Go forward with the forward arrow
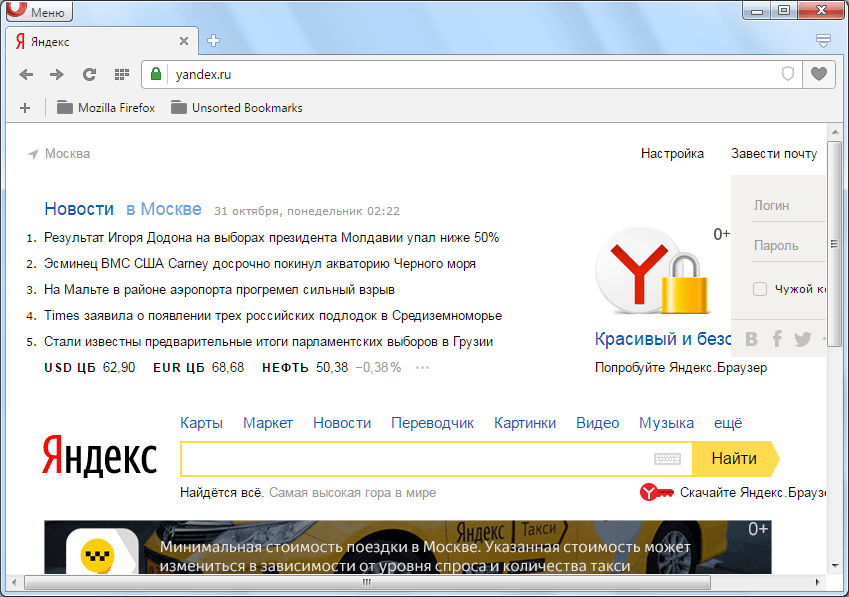The image size is (849, 597). 57,74
